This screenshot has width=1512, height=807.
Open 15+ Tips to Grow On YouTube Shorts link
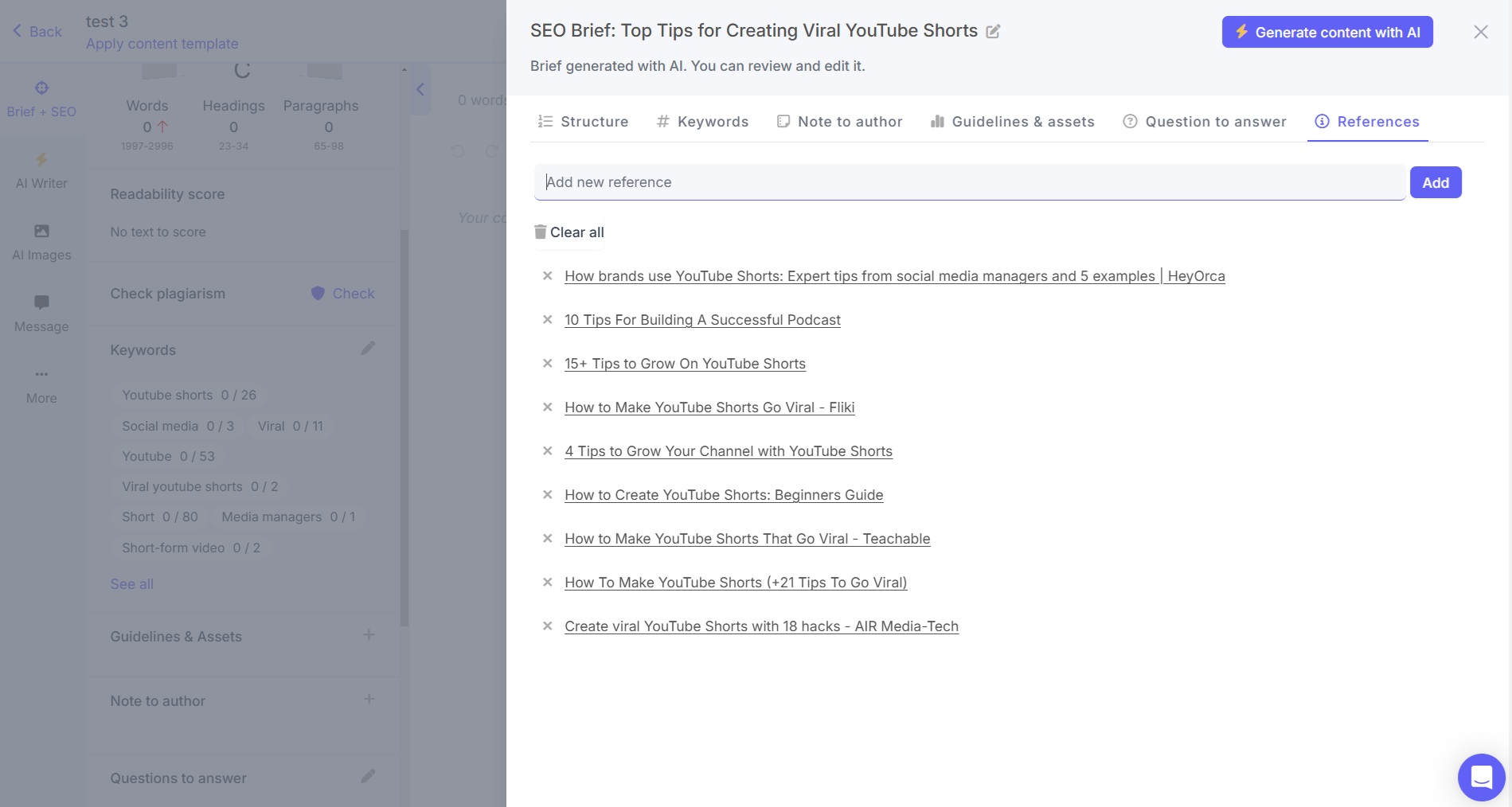point(685,364)
